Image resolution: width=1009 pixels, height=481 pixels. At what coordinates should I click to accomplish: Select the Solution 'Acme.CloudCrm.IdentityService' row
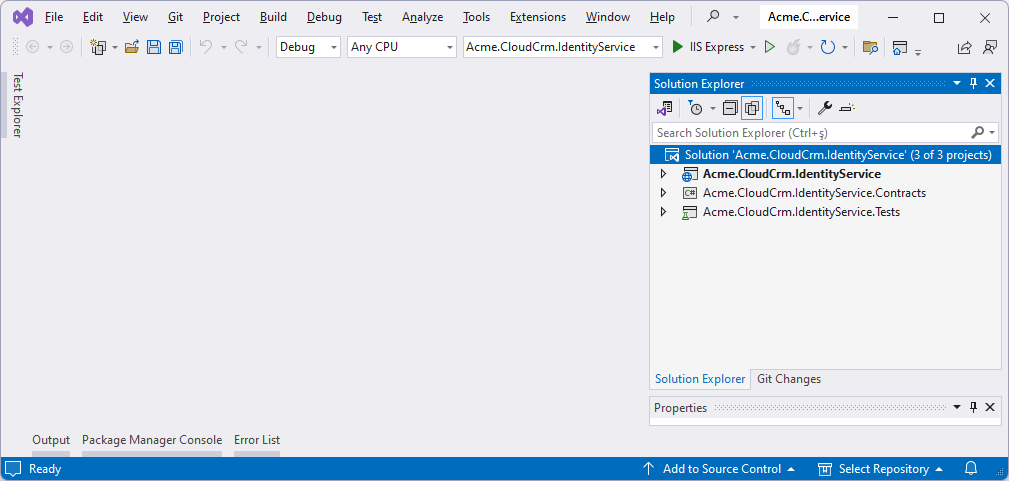[826, 155]
